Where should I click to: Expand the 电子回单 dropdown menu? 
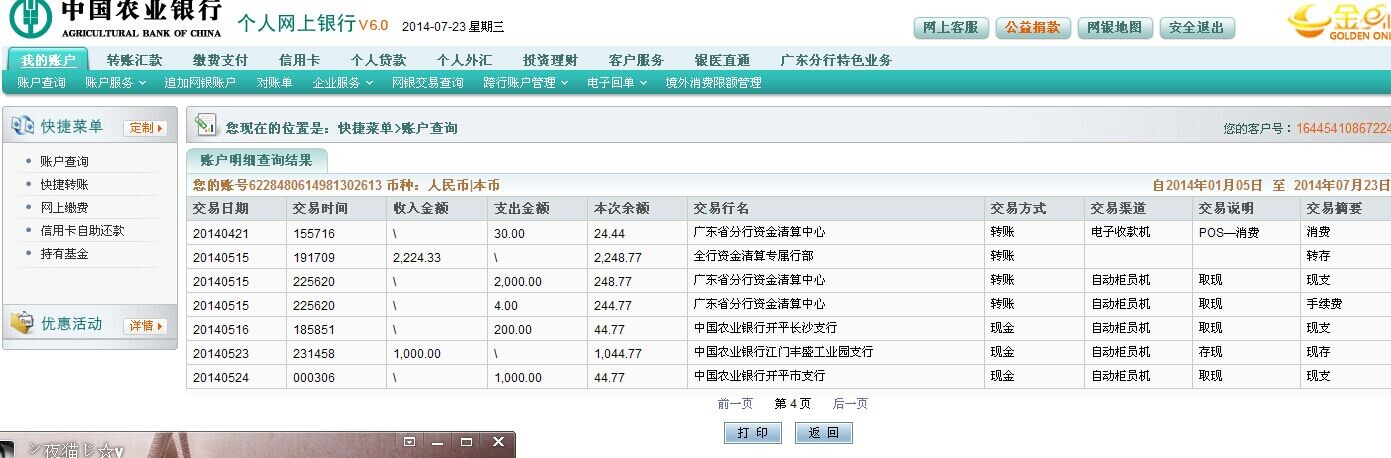(x=616, y=83)
